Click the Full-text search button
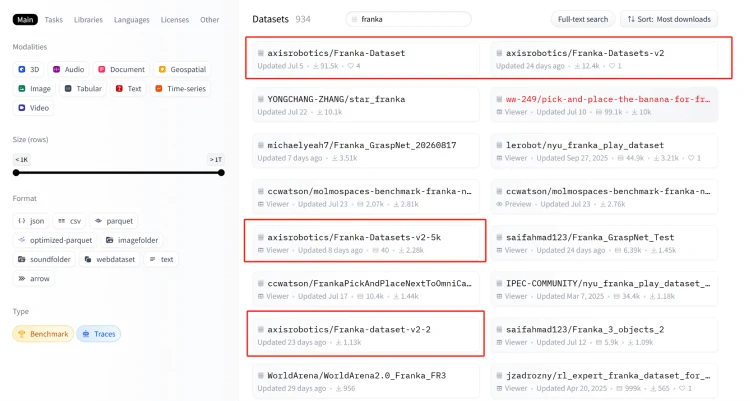The image size is (750, 401). pyautogui.click(x=583, y=19)
